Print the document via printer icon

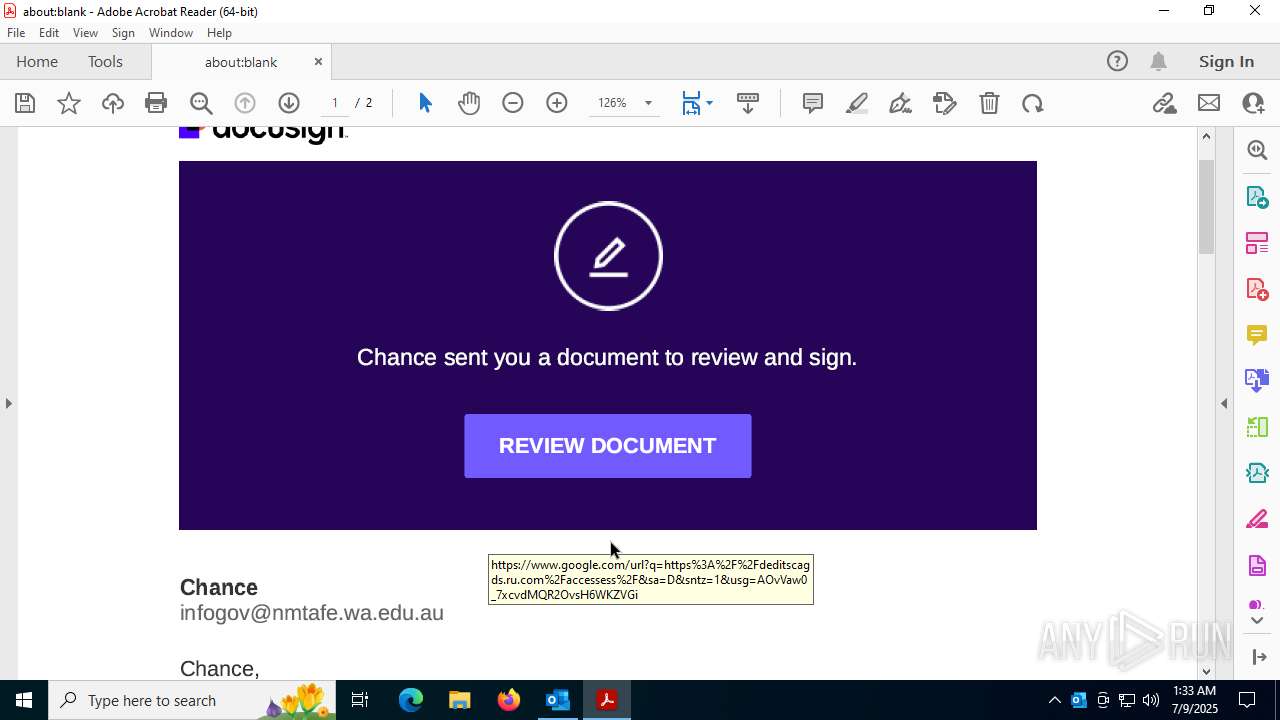click(x=156, y=103)
